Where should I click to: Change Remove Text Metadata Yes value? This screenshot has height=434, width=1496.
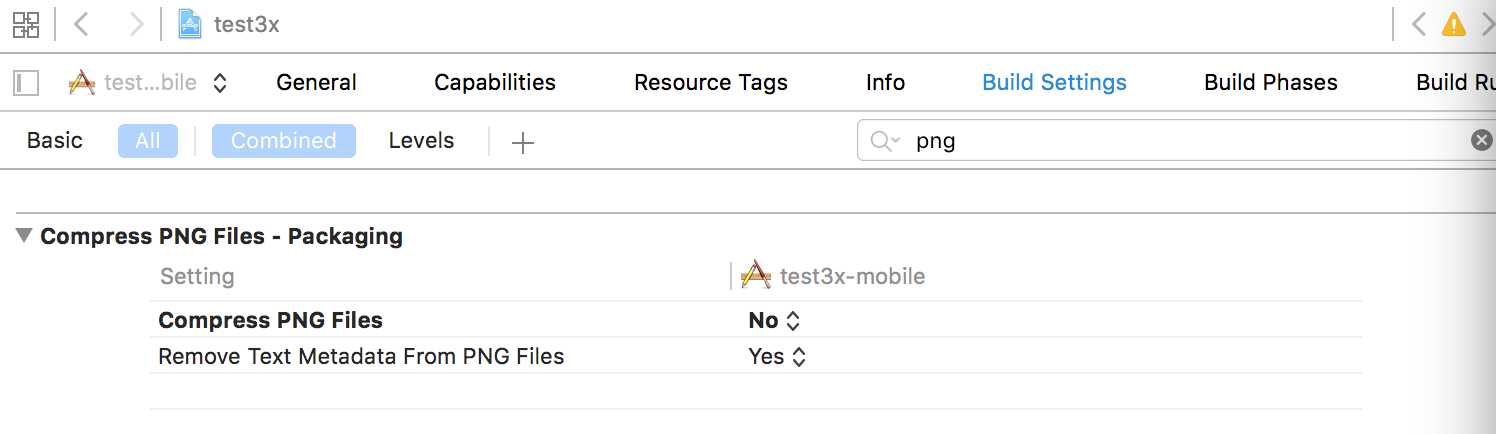pyautogui.click(x=777, y=356)
